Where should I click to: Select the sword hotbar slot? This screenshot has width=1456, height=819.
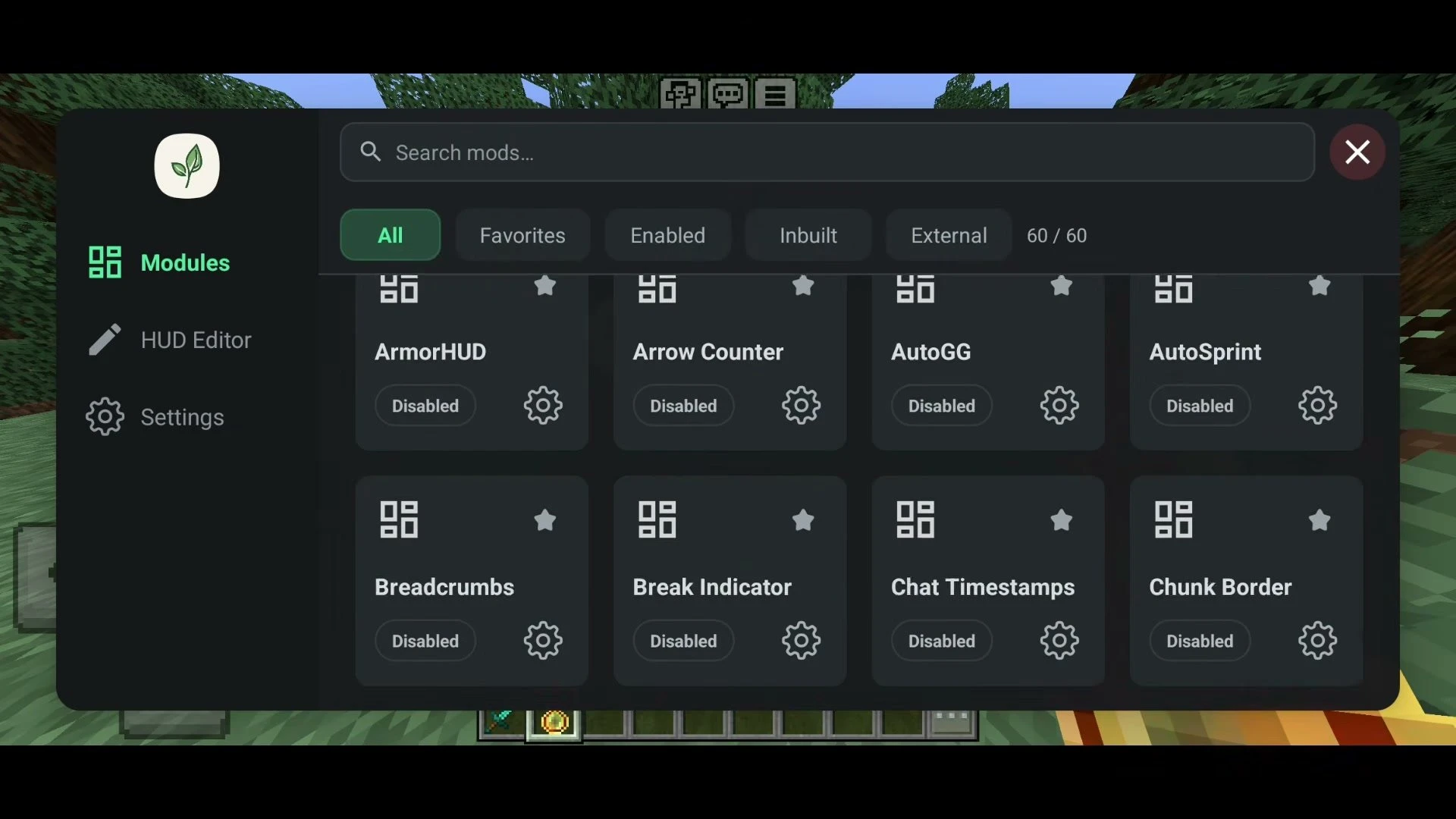point(501,722)
